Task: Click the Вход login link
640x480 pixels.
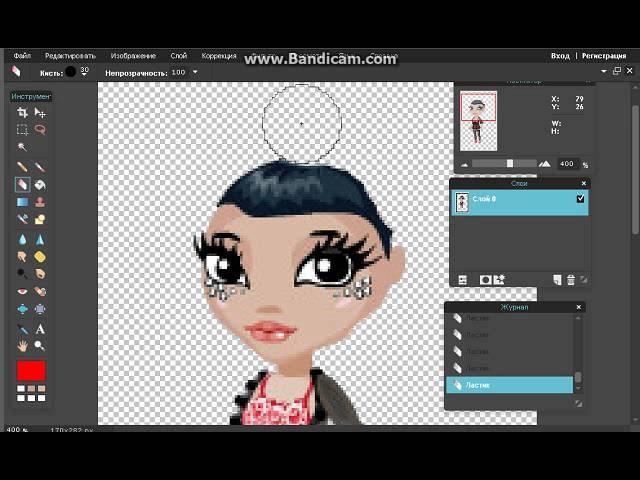Action: pos(560,56)
